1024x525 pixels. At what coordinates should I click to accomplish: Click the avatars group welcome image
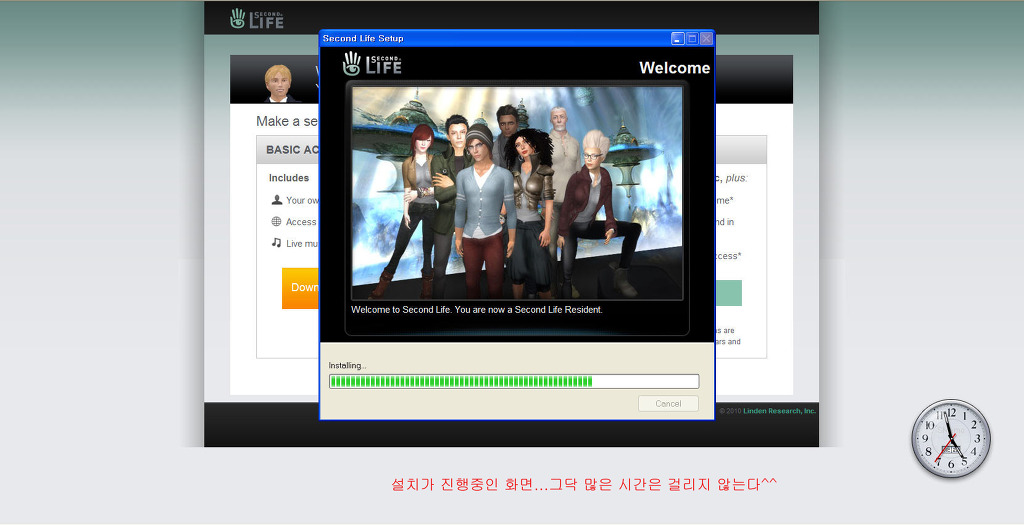click(x=517, y=192)
